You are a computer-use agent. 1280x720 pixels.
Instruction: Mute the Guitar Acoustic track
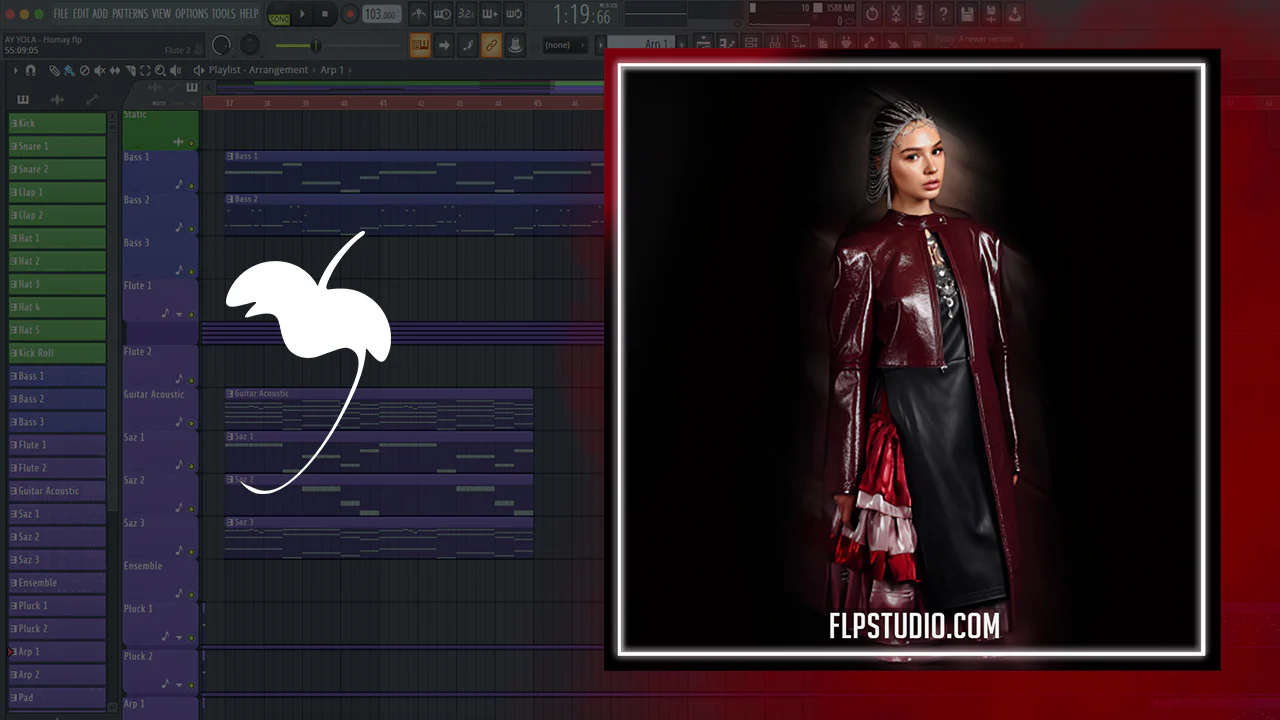pyautogui.click(x=191, y=425)
